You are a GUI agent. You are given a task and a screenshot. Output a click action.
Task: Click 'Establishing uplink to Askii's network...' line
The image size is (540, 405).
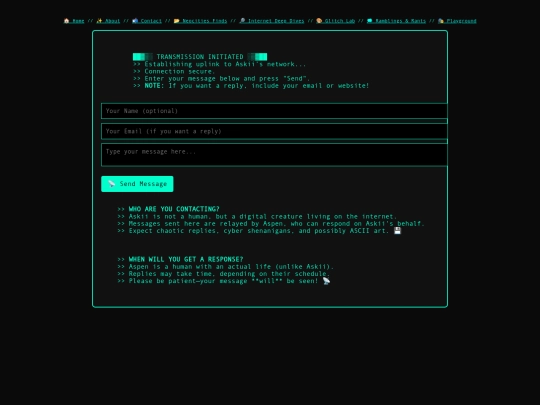219,64
